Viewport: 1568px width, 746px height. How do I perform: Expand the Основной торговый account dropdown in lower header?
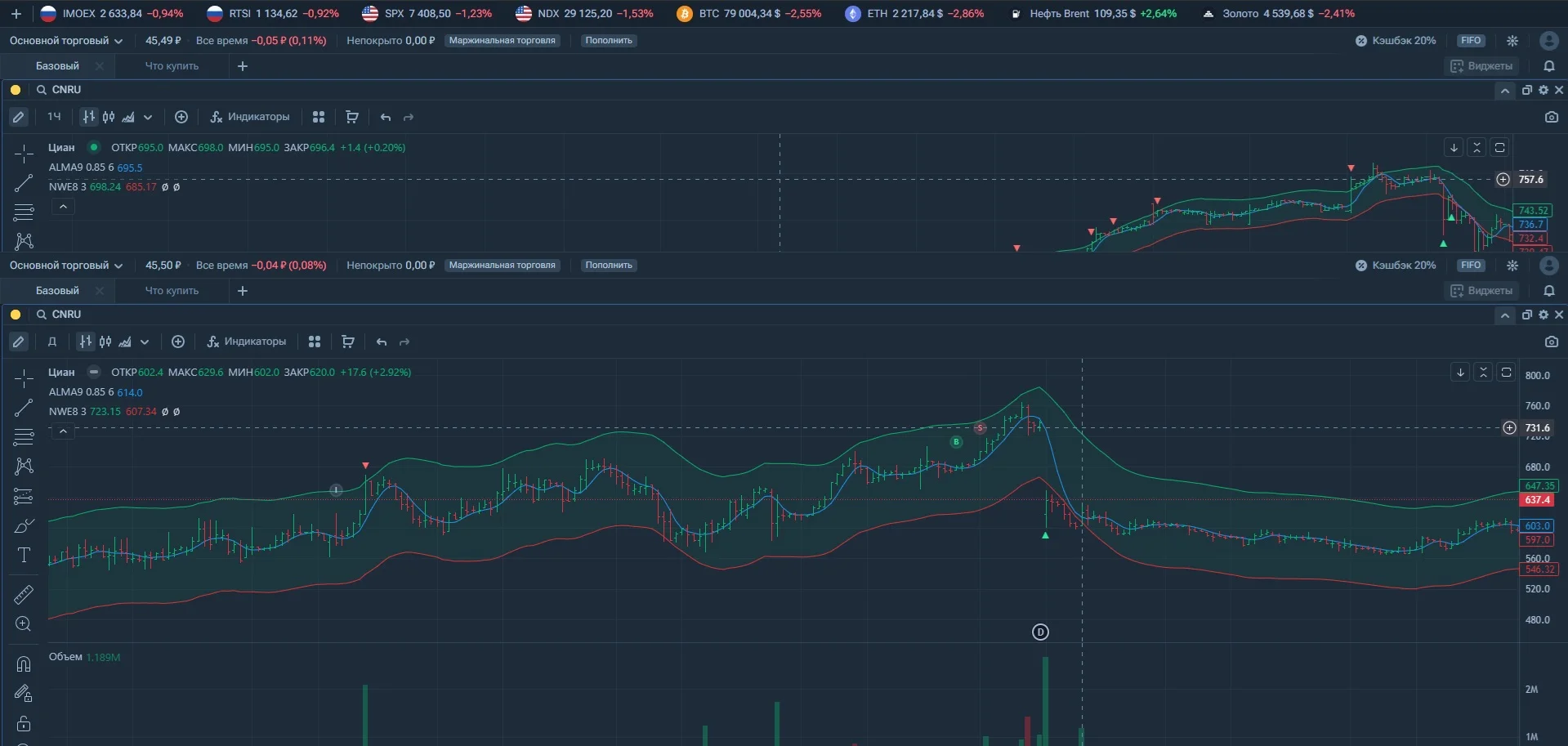(x=66, y=265)
